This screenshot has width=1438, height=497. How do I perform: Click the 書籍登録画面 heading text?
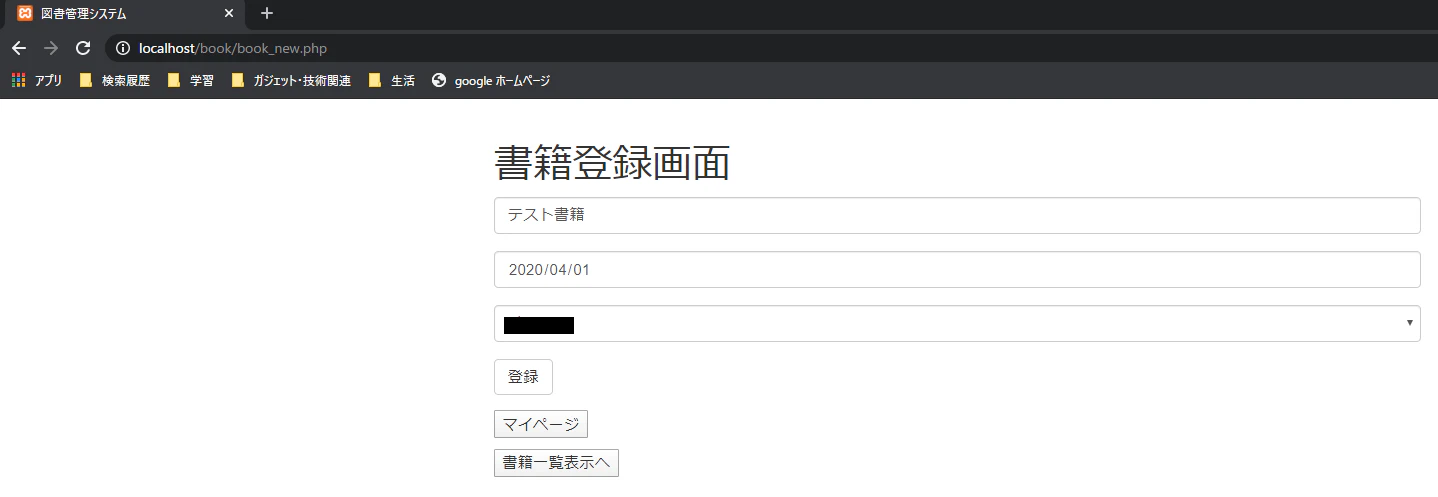pos(612,163)
